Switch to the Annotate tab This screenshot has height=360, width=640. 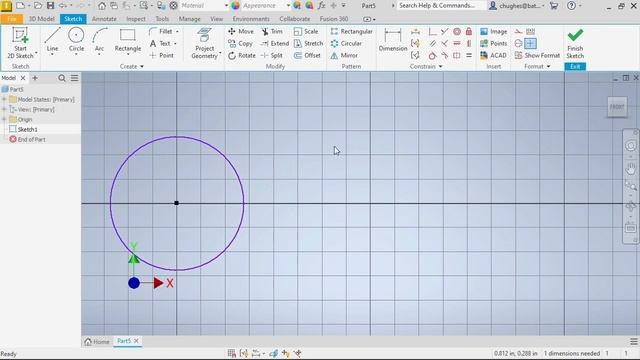coord(104,19)
